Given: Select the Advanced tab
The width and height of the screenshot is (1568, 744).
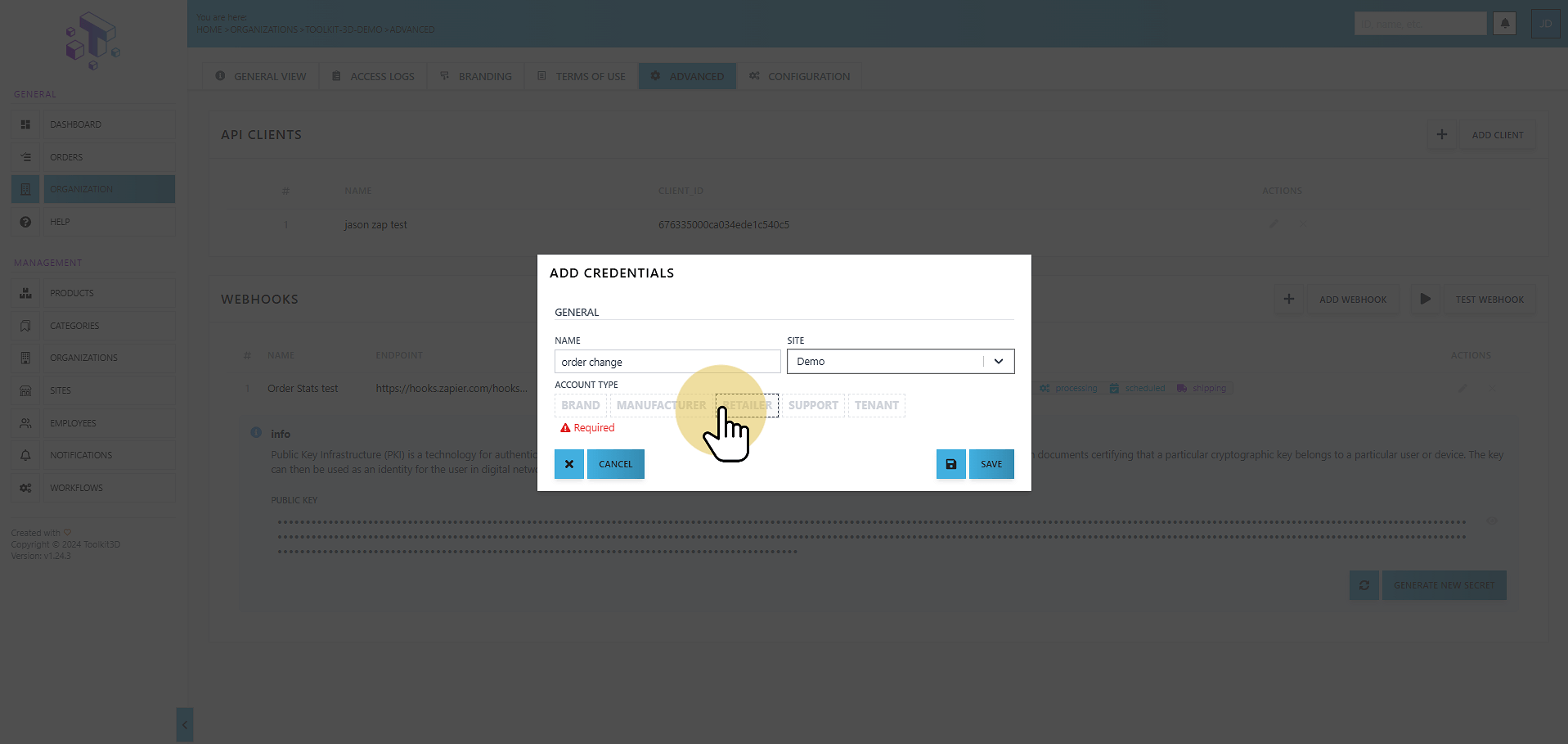Looking at the screenshot, I should click(x=687, y=76).
